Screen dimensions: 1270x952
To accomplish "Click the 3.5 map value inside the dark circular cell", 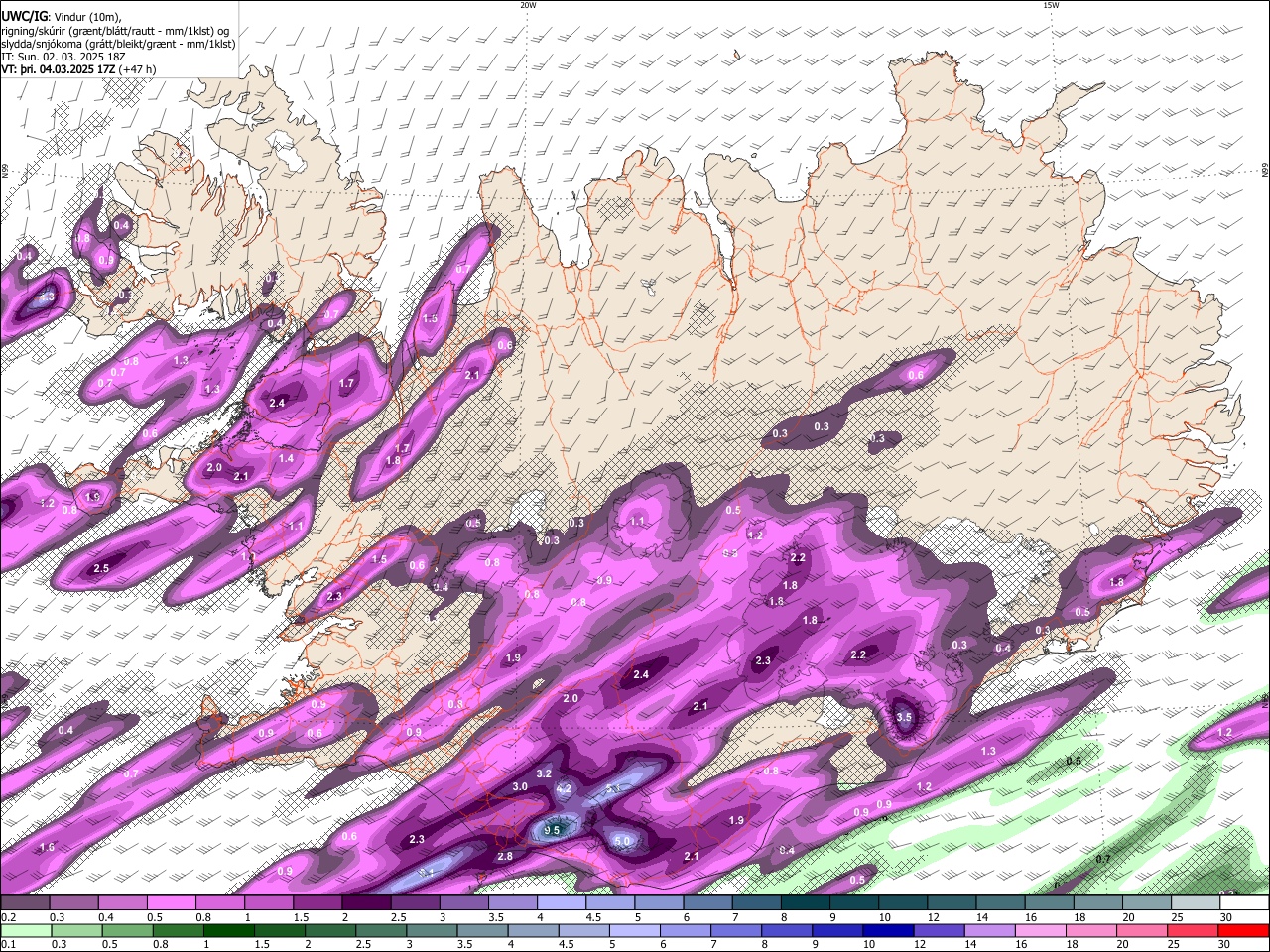I will [904, 717].
